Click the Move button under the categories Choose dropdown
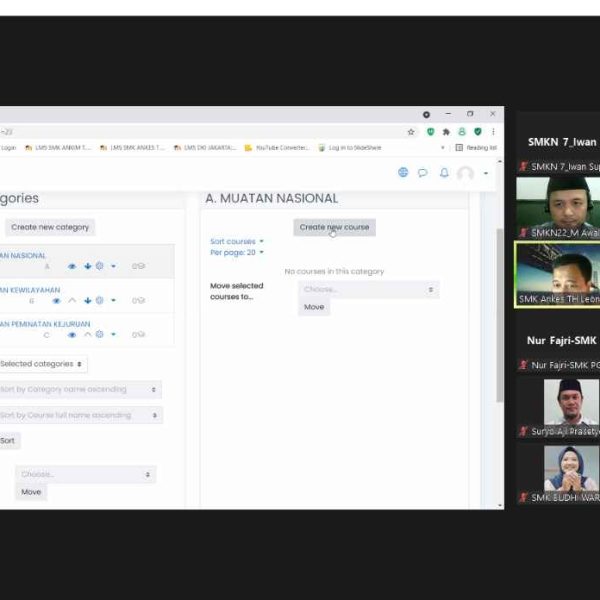Viewport: 600px width, 600px height. pyautogui.click(x=31, y=492)
